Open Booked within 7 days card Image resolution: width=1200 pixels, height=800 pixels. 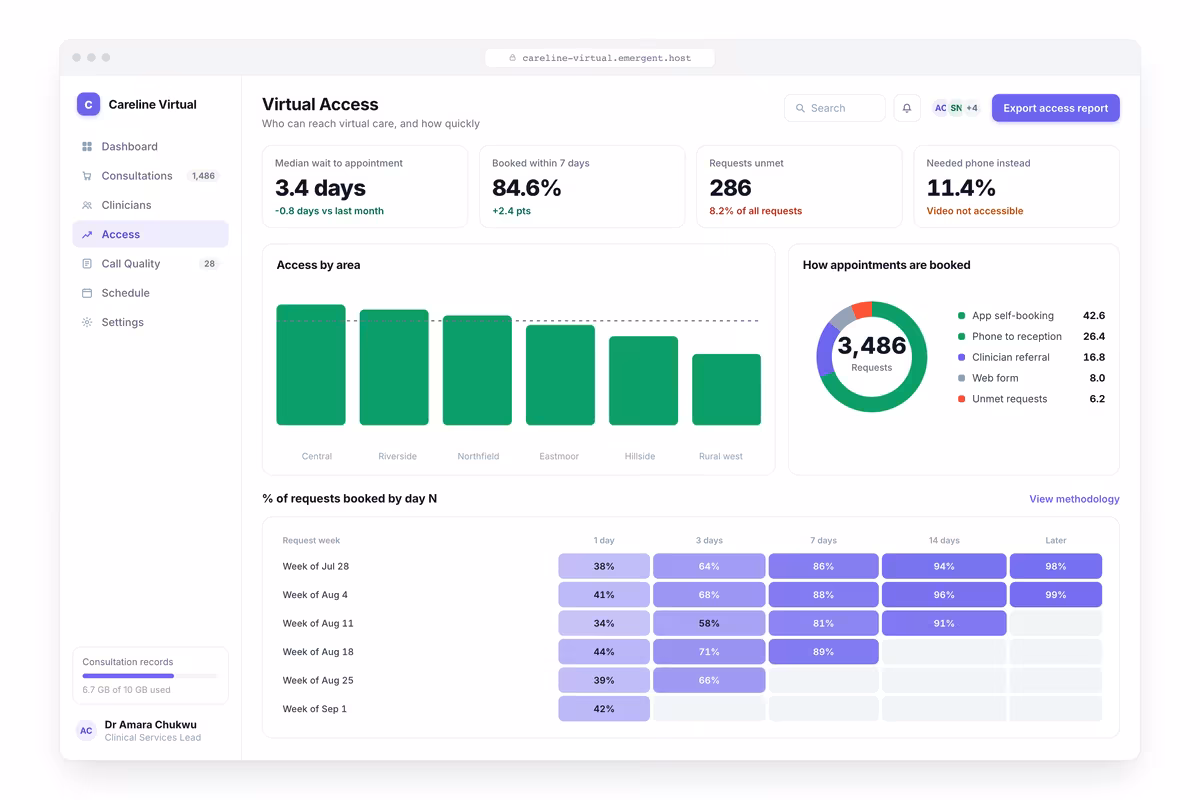(x=582, y=187)
